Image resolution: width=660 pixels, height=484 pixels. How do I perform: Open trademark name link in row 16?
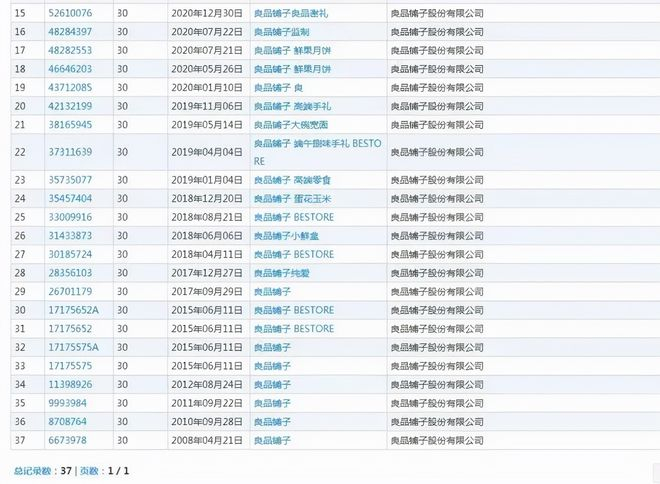pos(282,32)
